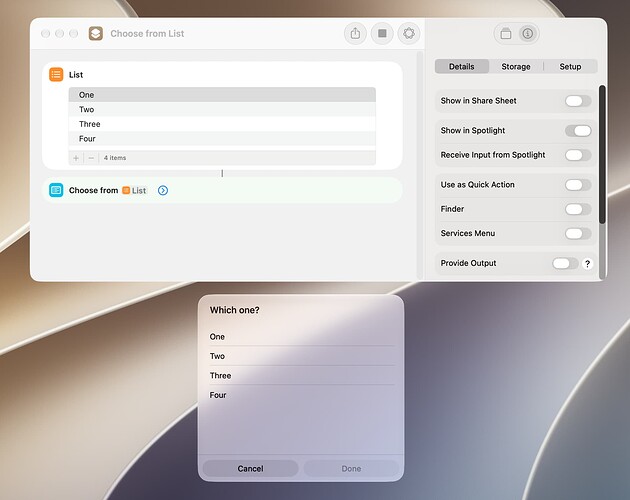Switch to the Storage tab
This screenshot has height=500, width=630.
[516, 67]
